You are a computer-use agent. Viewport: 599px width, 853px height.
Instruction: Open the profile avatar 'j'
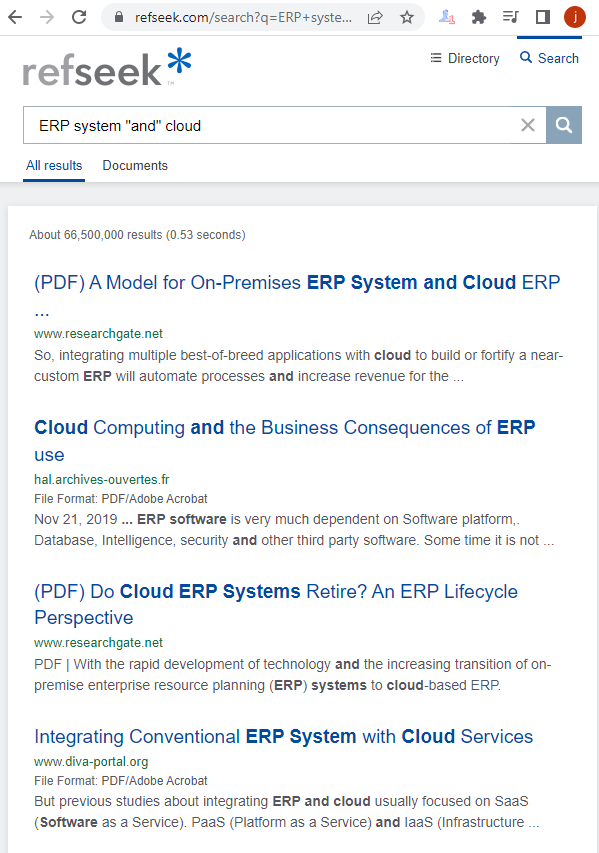click(x=575, y=17)
